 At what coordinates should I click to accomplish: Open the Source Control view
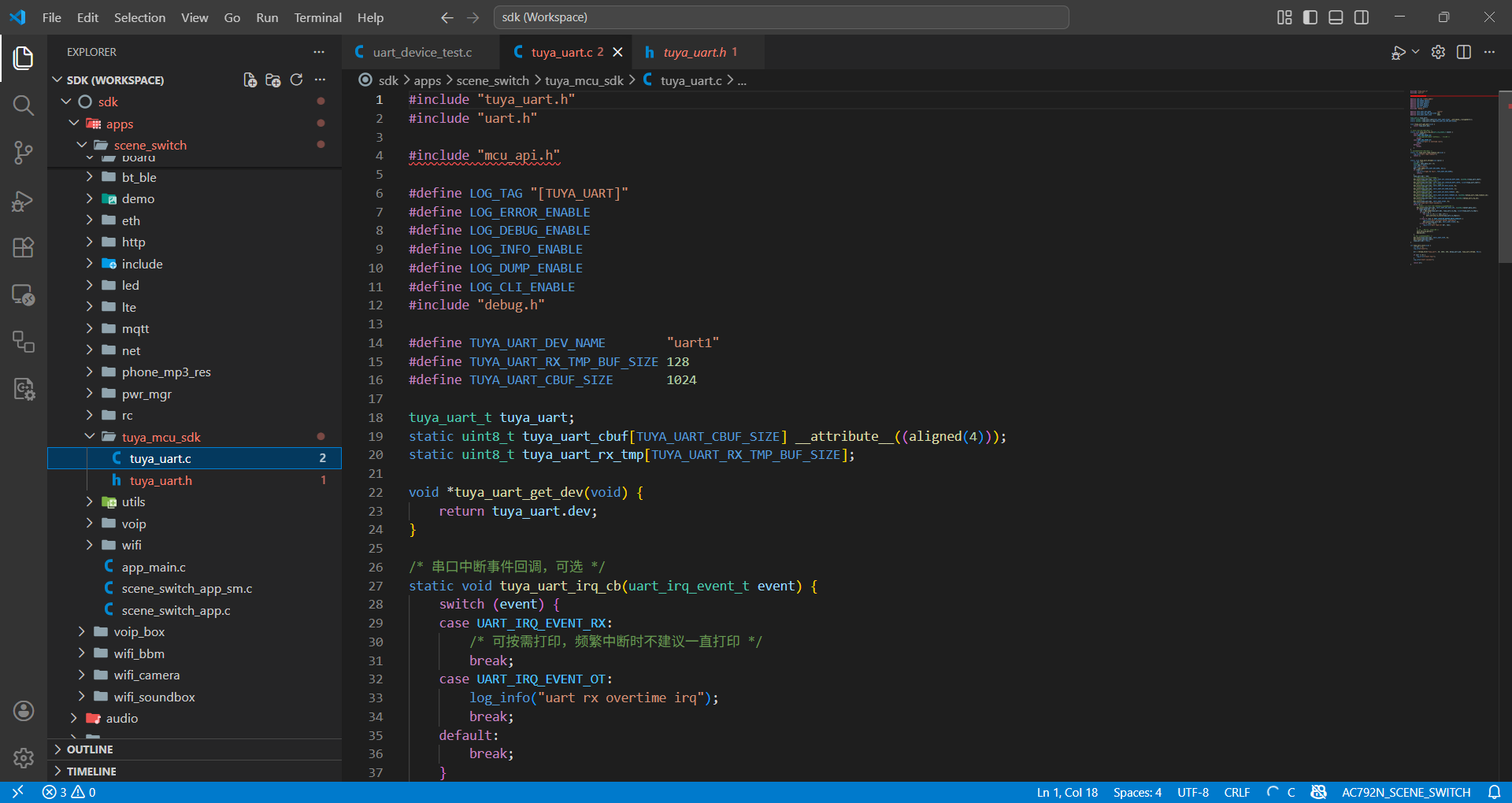coord(24,153)
